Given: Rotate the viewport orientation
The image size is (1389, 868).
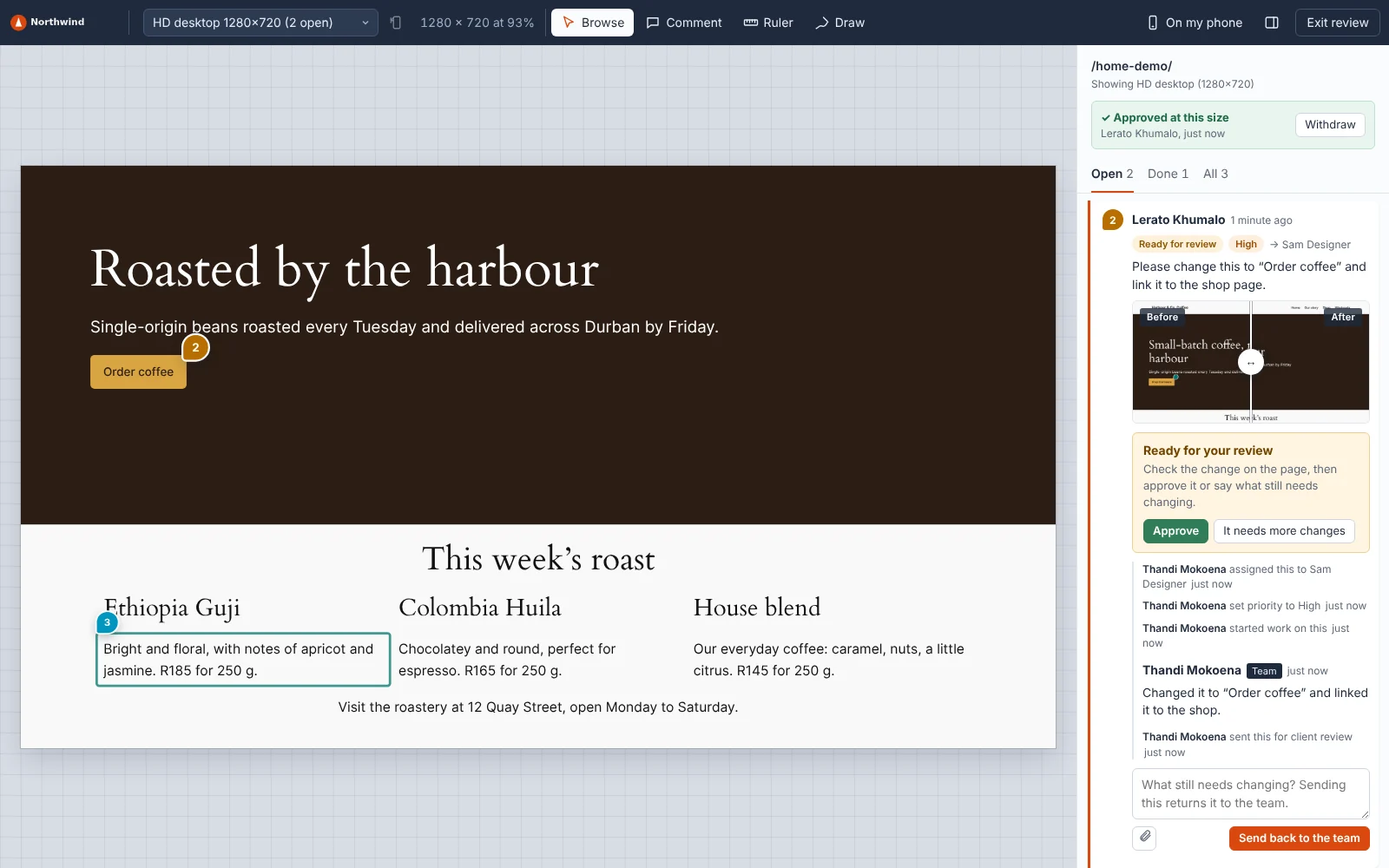Looking at the screenshot, I should click(396, 23).
